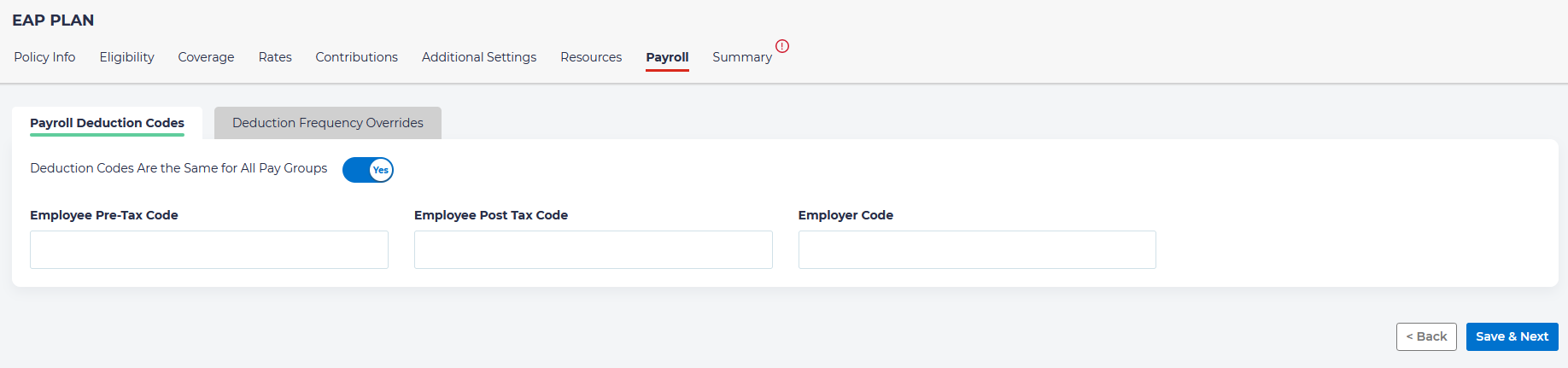The height and width of the screenshot is (368, 1568).
Task: Toggle Deduction Codes Same for All Pay Groups
Action: [x=368, y=170]
